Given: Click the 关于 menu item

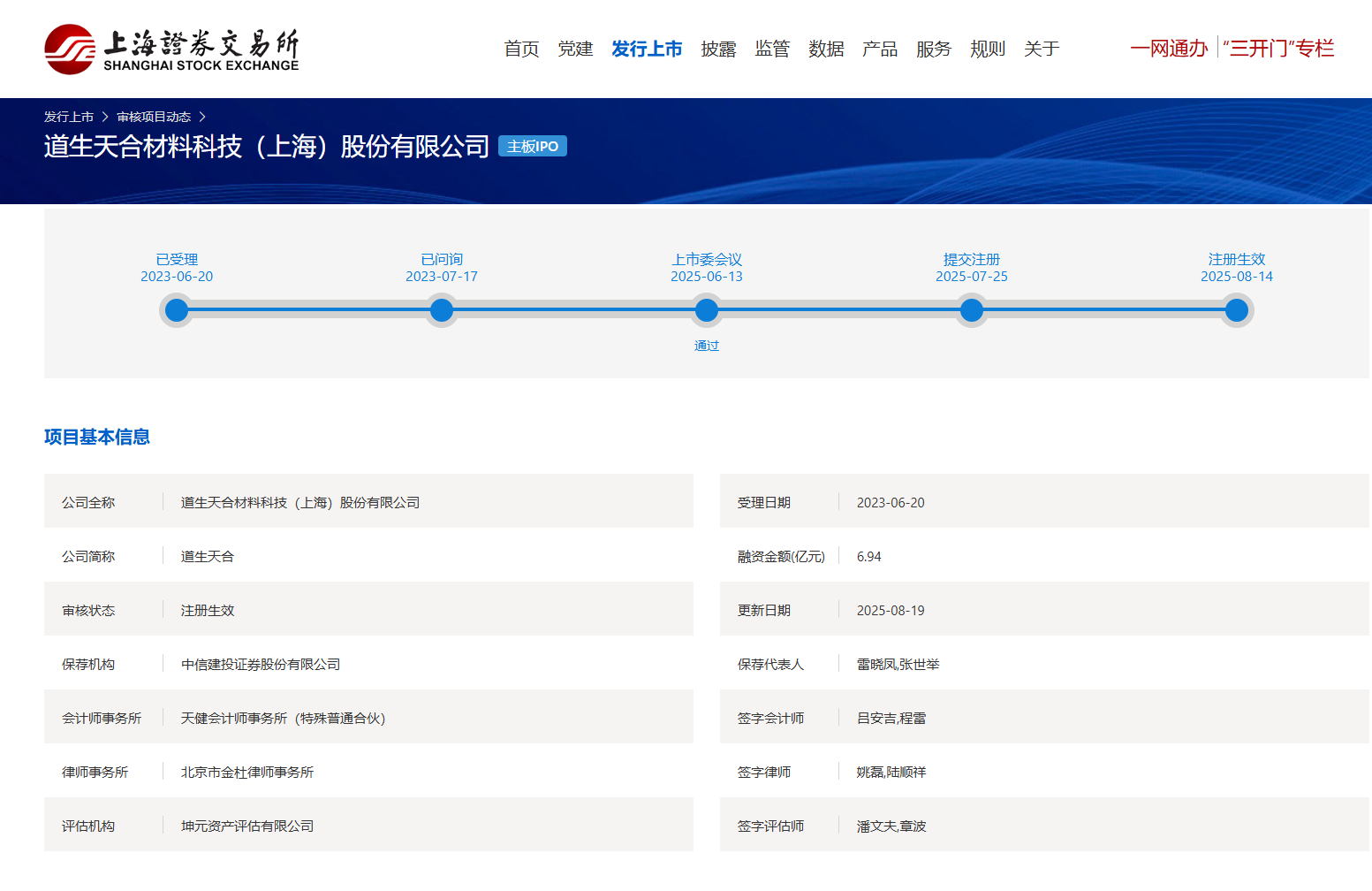Looking at the screenshot, I should click(x=1042, y=49).
